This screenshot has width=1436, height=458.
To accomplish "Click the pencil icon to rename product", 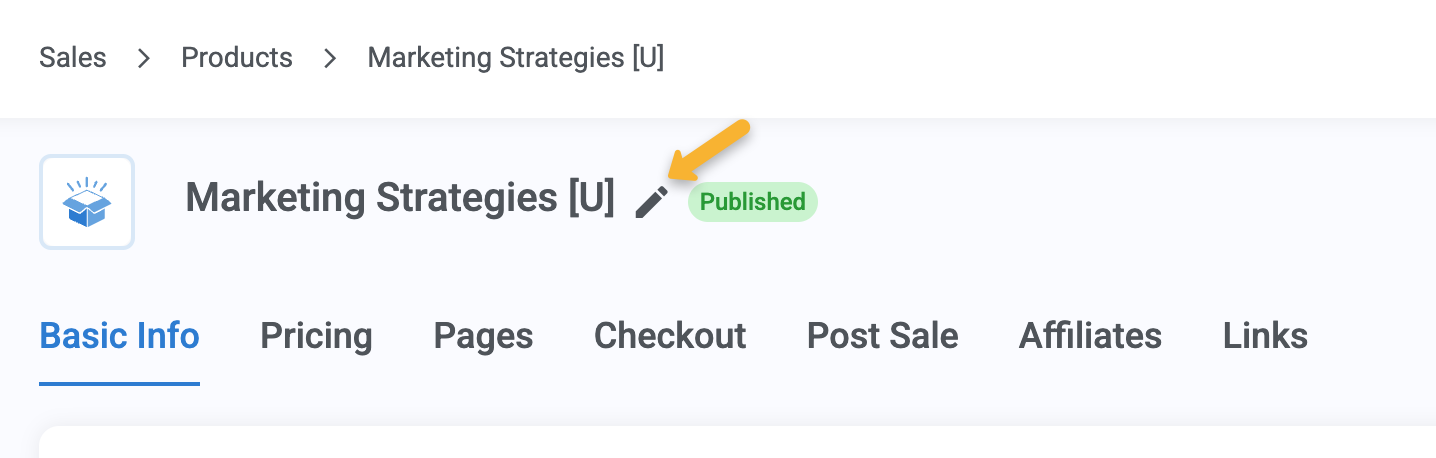I will [651, 201].
